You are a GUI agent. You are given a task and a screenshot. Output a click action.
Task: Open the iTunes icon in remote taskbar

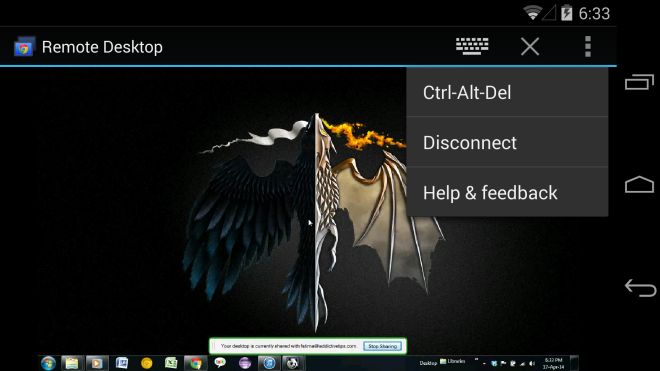(269, 363)
